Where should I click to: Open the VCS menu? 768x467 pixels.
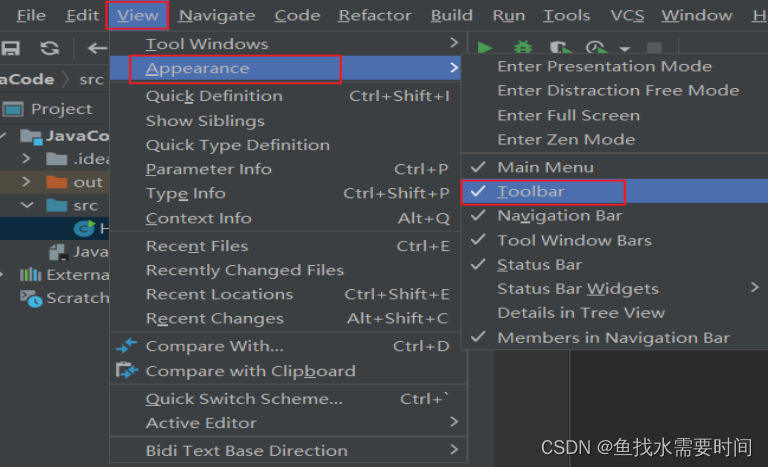[x=627, y=15]
